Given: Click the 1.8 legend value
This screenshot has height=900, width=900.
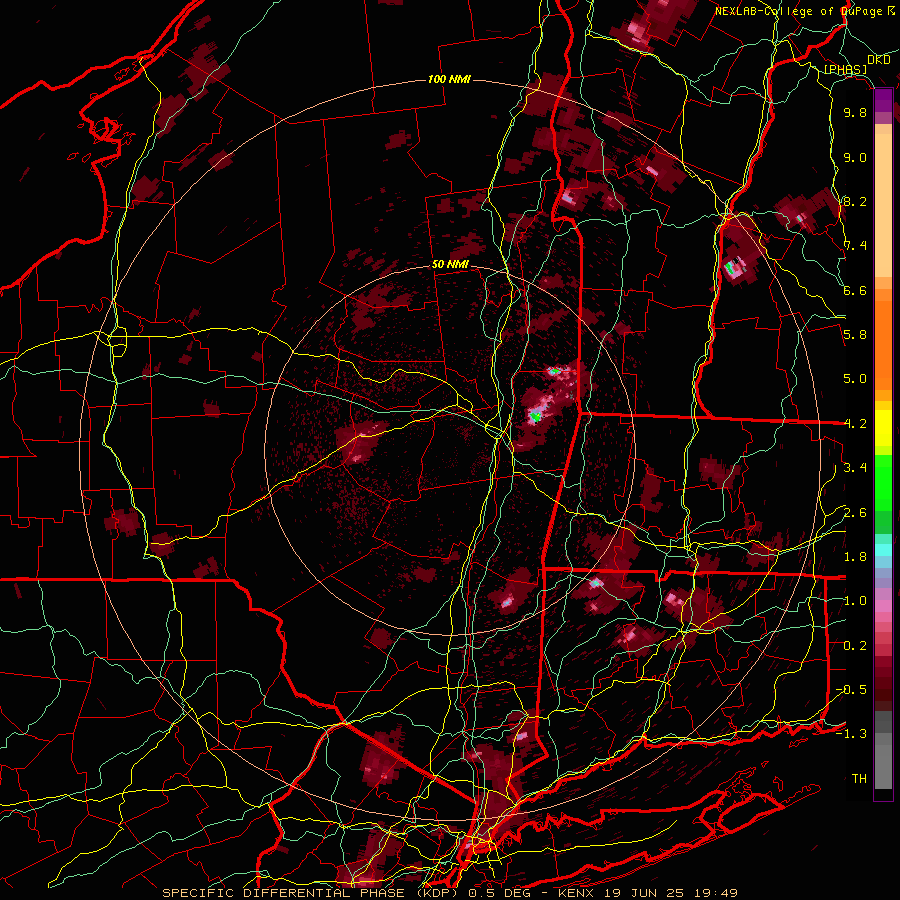Looking at the screenshot, I should click(855, 557).
